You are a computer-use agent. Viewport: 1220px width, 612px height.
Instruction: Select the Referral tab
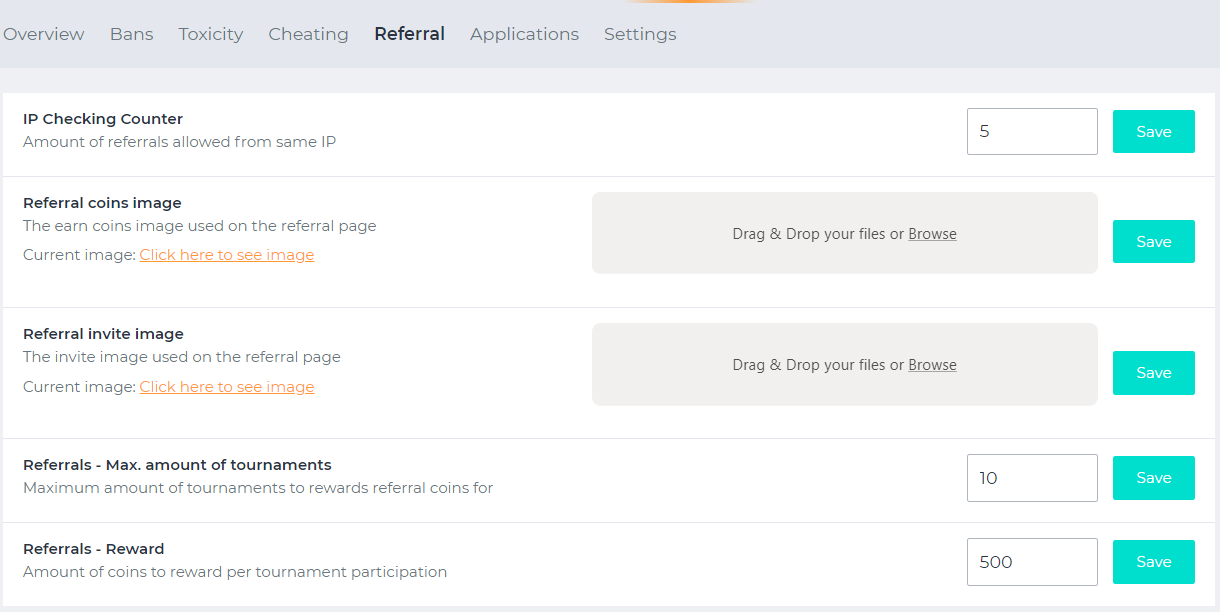tap(409, 34)
